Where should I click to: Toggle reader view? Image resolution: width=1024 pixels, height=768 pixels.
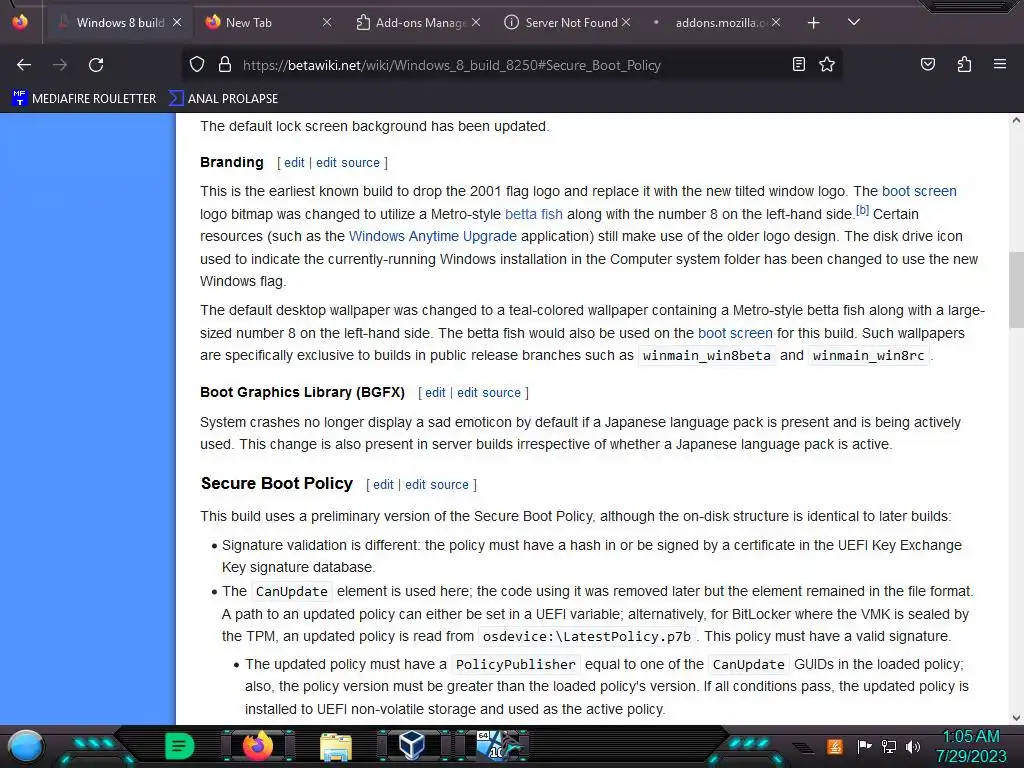[799, 64]
